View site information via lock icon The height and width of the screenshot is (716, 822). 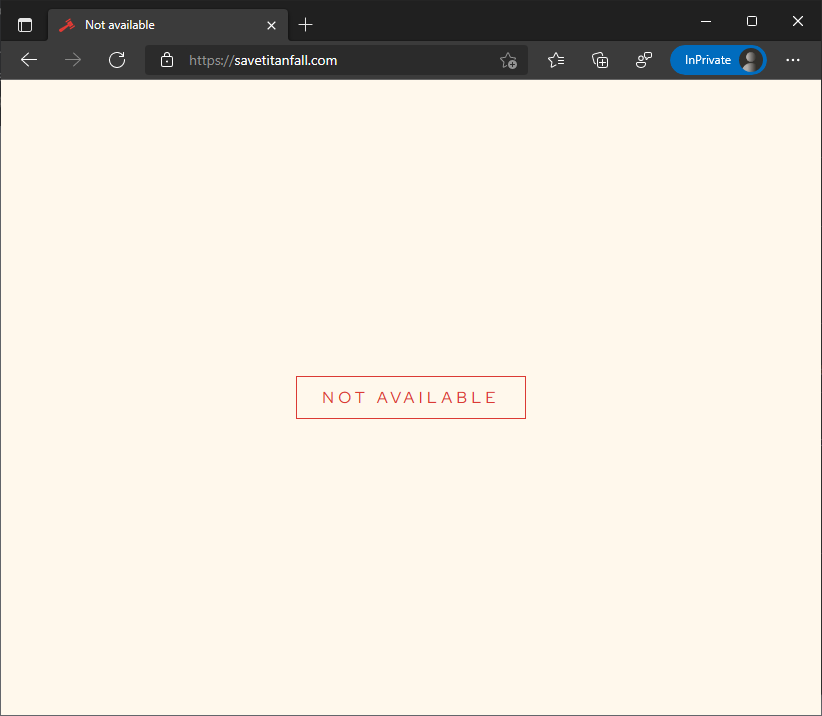167,60
